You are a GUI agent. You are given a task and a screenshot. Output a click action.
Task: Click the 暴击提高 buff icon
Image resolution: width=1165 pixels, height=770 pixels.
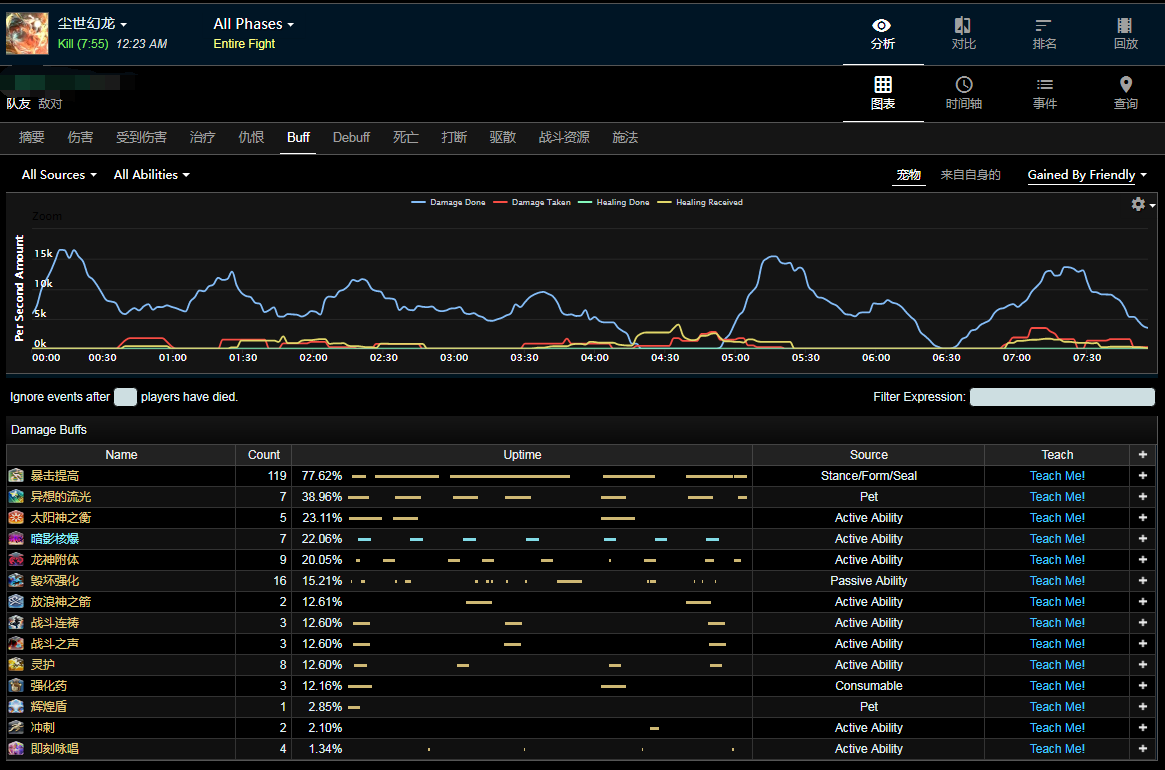[16, 476]
